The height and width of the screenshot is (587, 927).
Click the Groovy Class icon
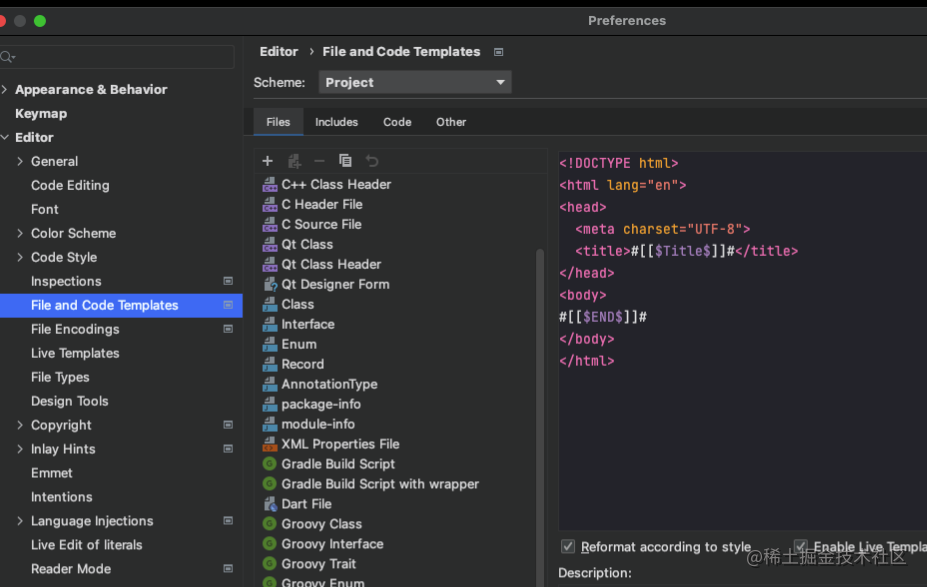(x=270, y=524)
